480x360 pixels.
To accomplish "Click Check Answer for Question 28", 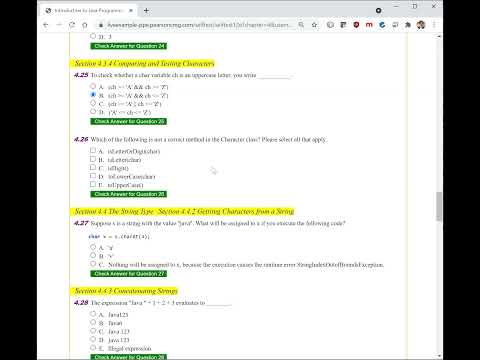I will (x=129, y=357).
